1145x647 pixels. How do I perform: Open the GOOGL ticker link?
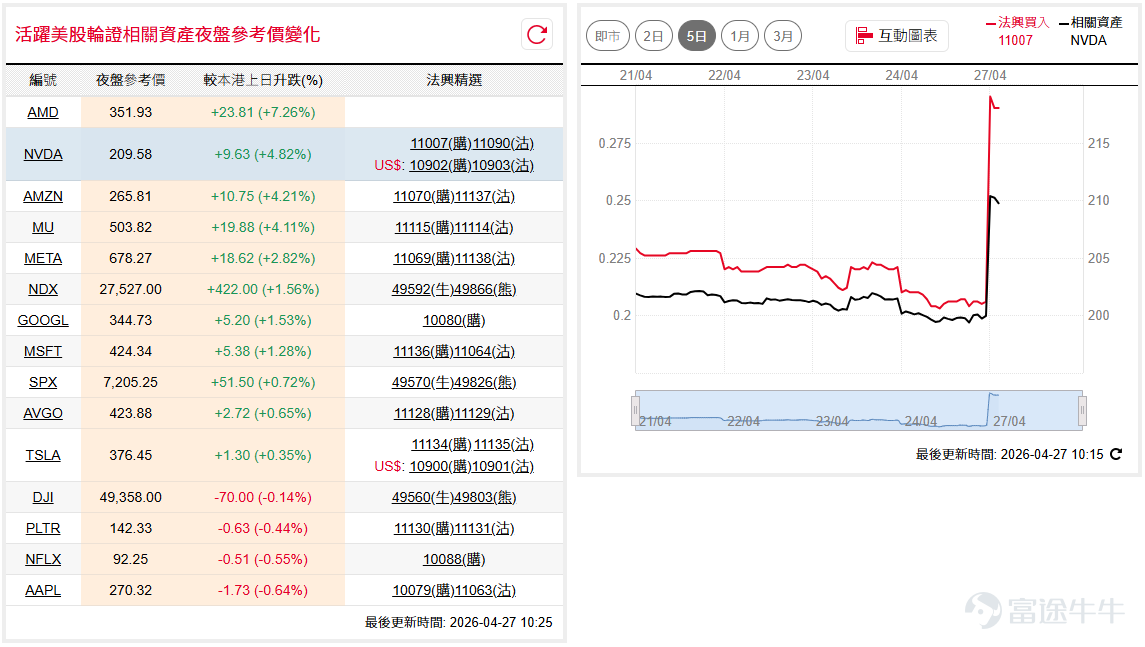pyautogui.click(x=43, y=321)
